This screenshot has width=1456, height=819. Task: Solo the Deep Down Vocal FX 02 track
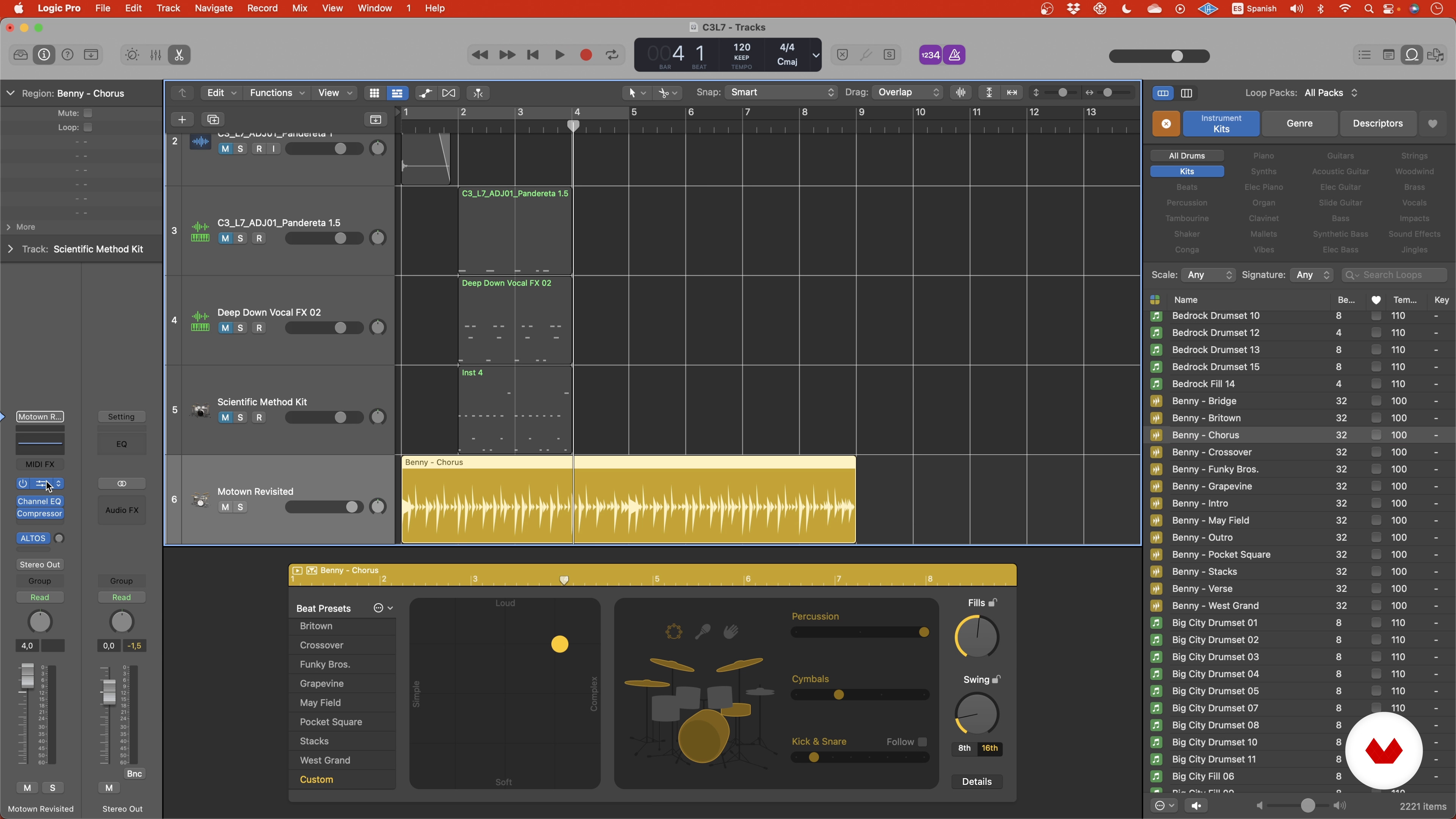coord(241,328)
